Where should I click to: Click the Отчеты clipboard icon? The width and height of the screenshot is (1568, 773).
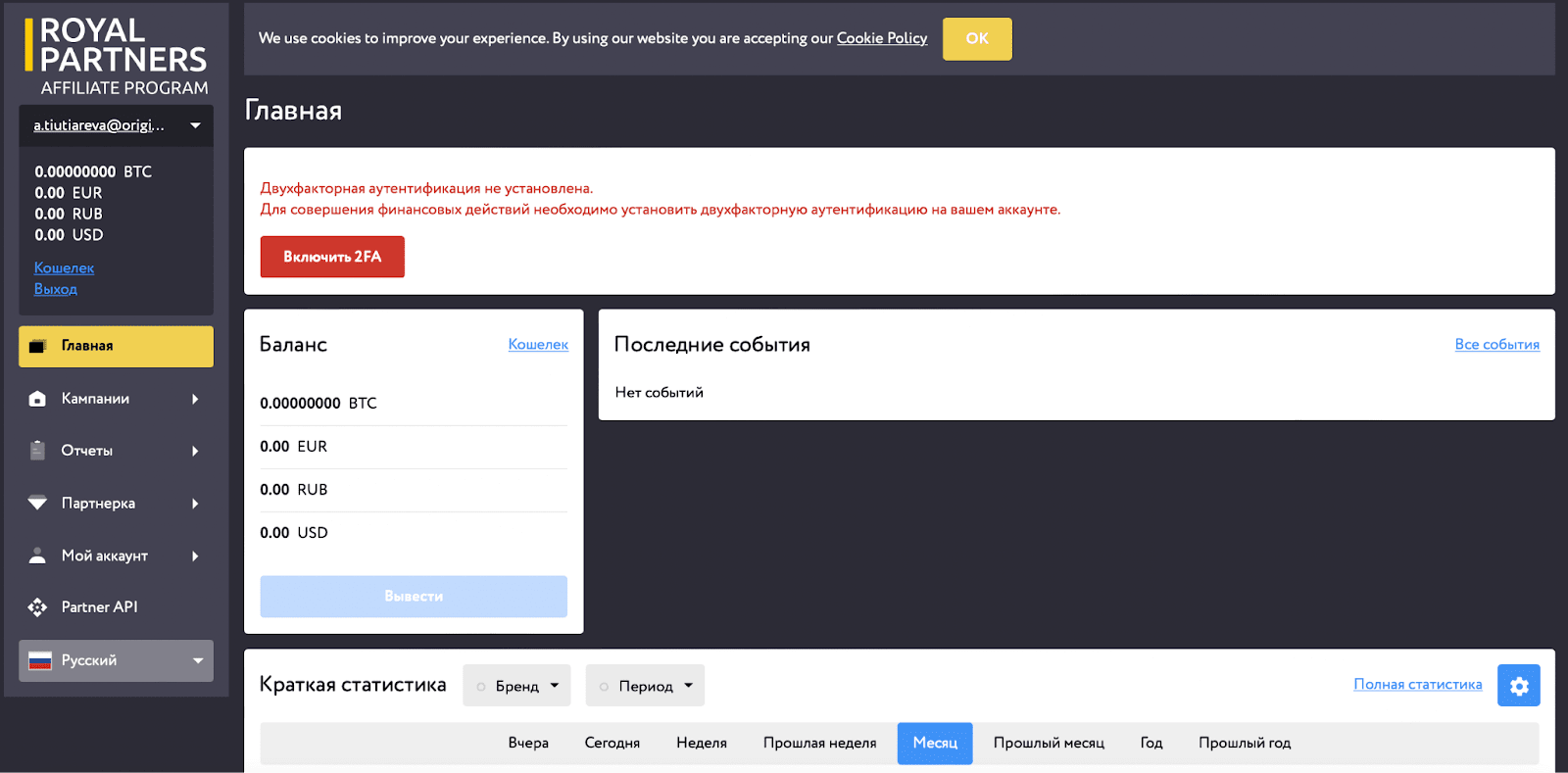(x=38, y=451)
